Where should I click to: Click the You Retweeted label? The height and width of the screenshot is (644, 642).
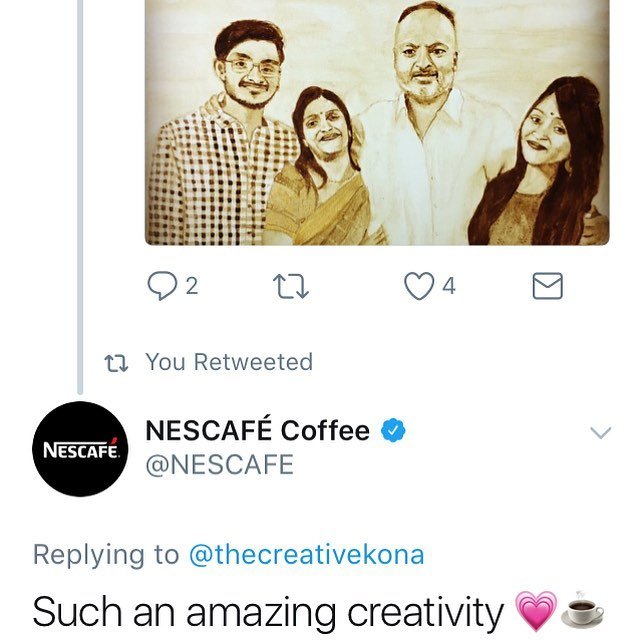tap(229, 362)
